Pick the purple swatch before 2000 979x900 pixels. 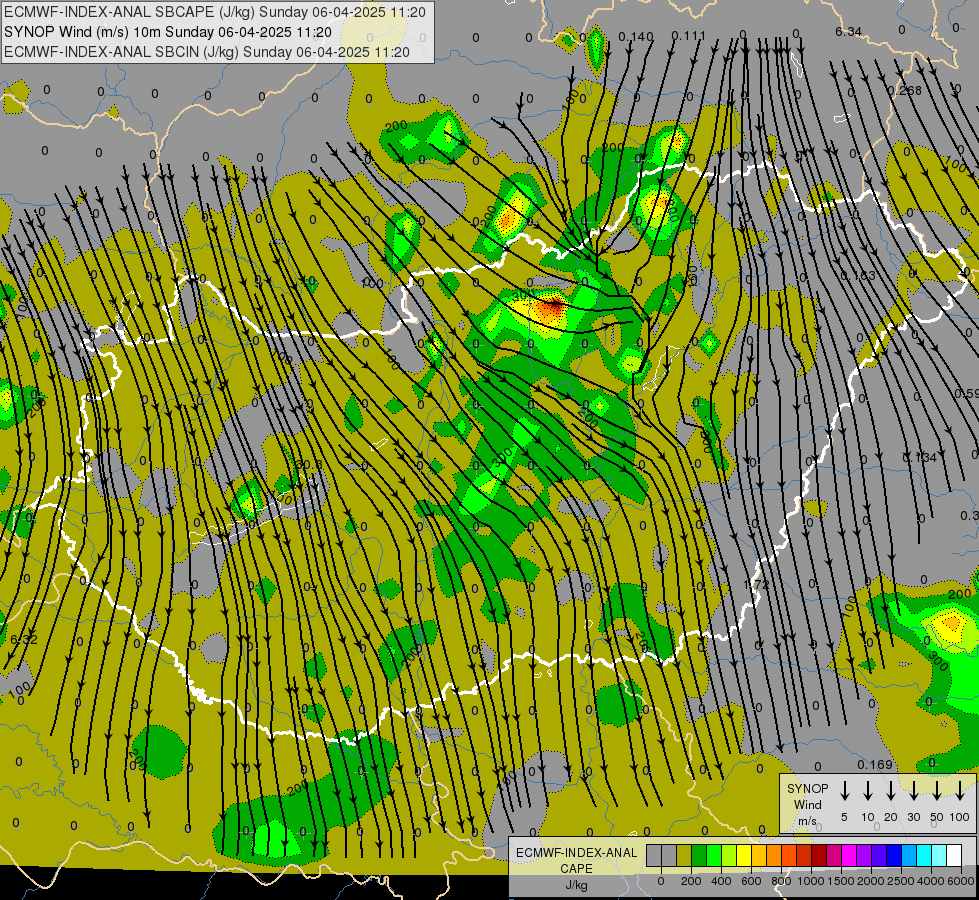865,855
